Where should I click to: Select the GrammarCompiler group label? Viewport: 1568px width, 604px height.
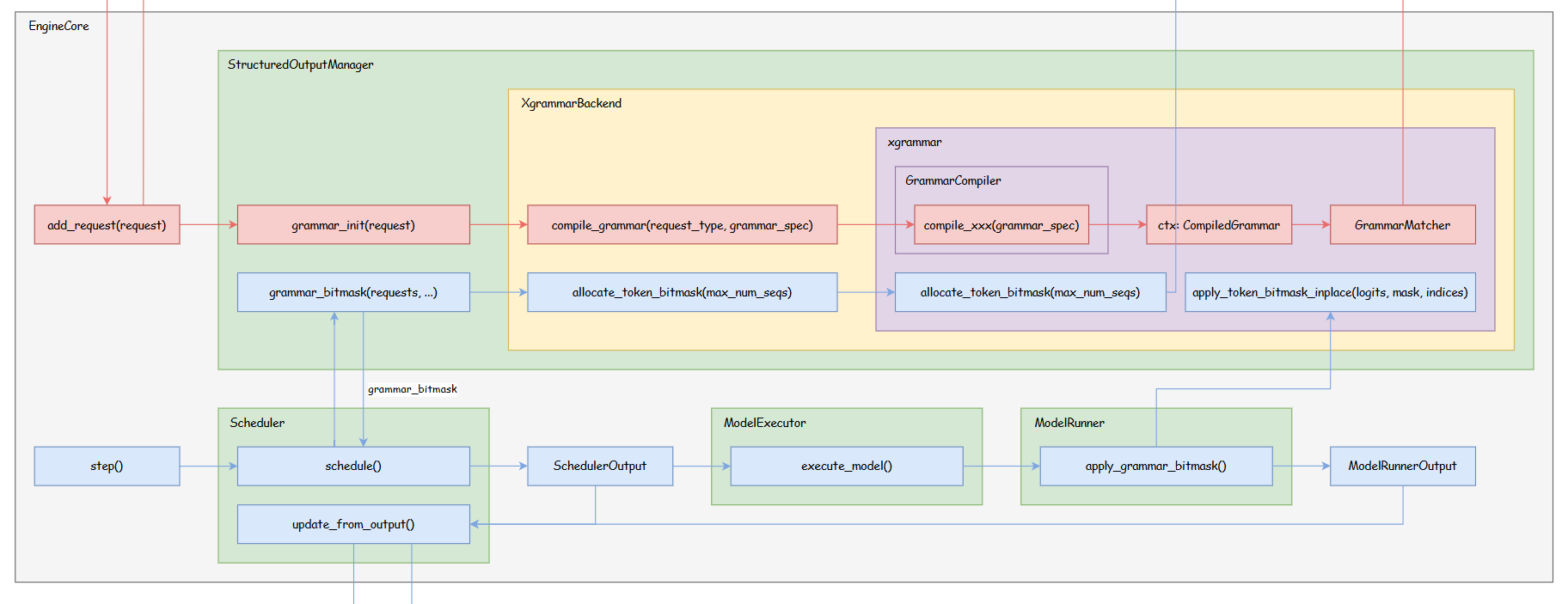pyautogui.click(x=952, y=180)
